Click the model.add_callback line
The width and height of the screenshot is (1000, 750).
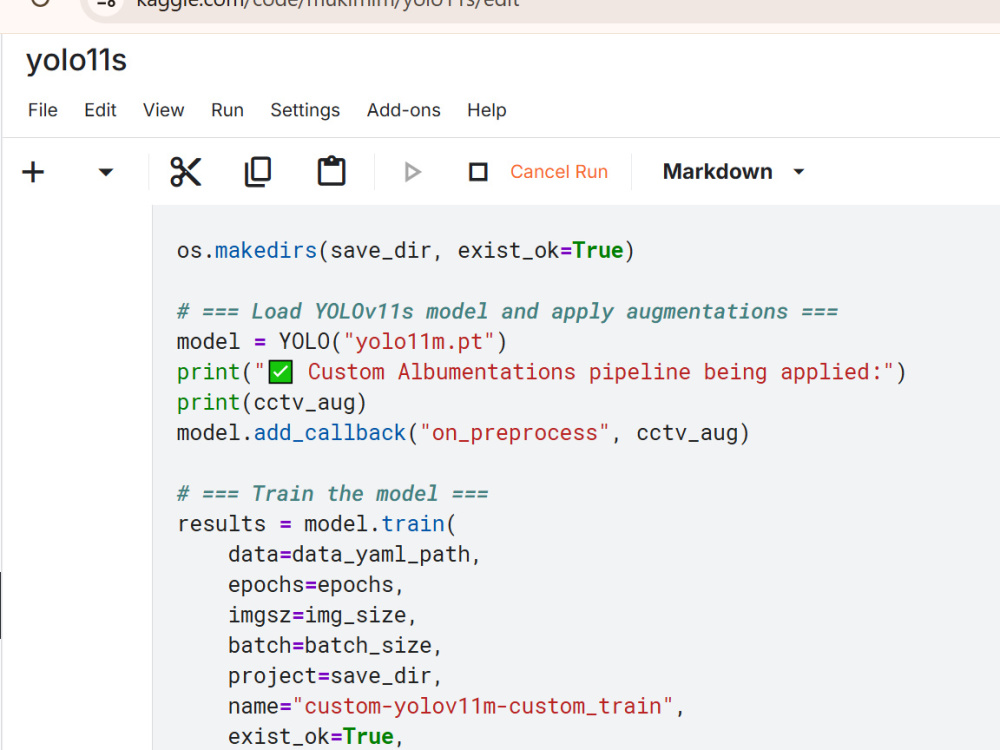[x=463, y=434]
